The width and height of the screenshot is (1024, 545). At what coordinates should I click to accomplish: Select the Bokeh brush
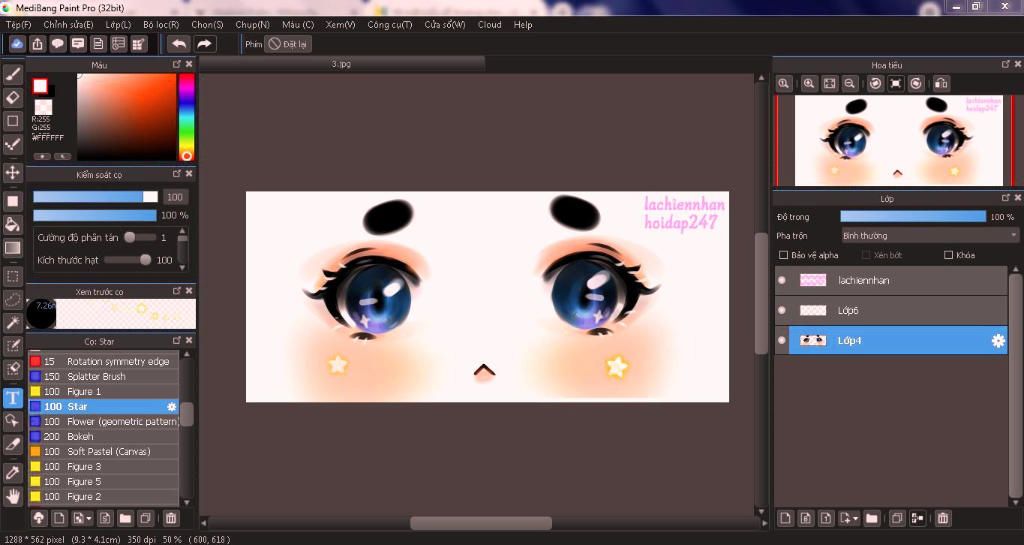coord(104,437)
